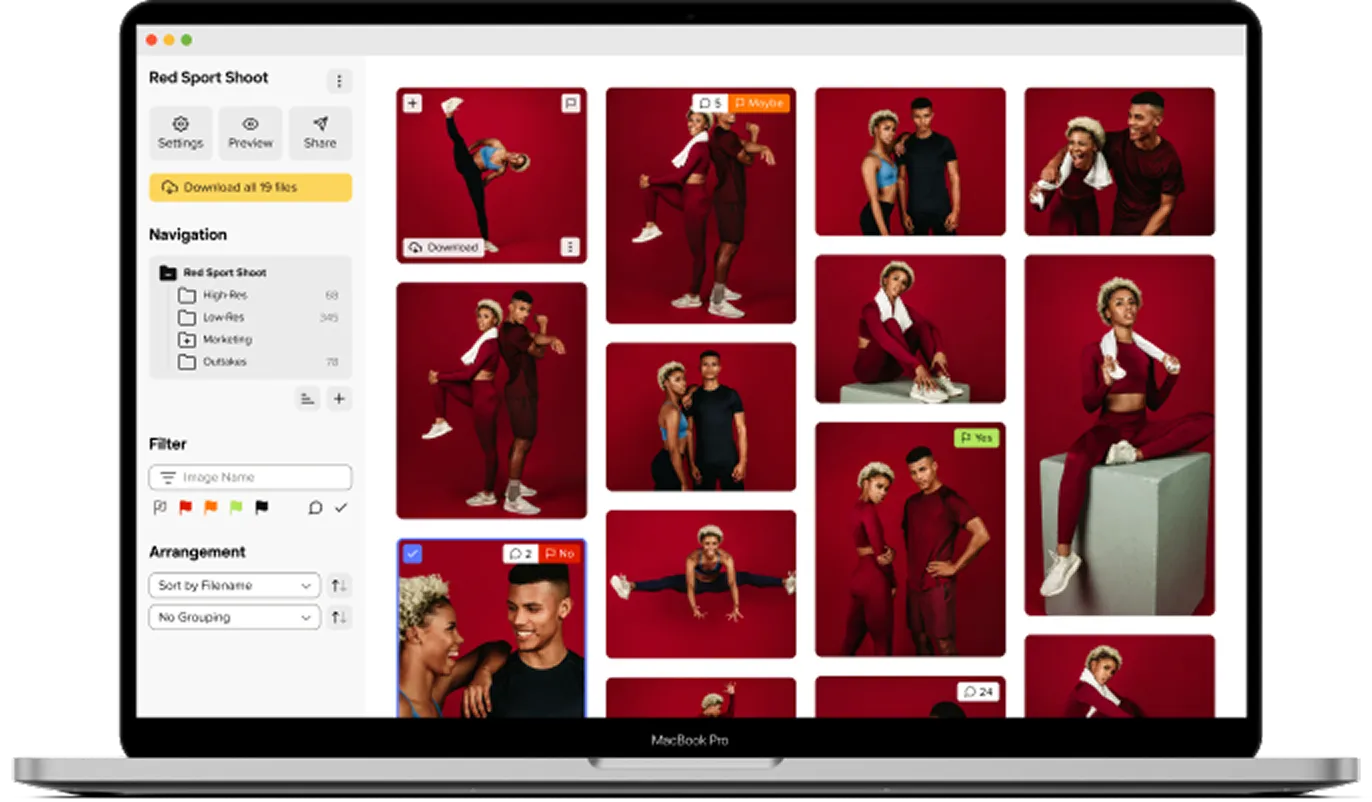Click the plus icon on the high-kick photo
This screenshot has width=1372, height=802.
click(x=413, y=103)
